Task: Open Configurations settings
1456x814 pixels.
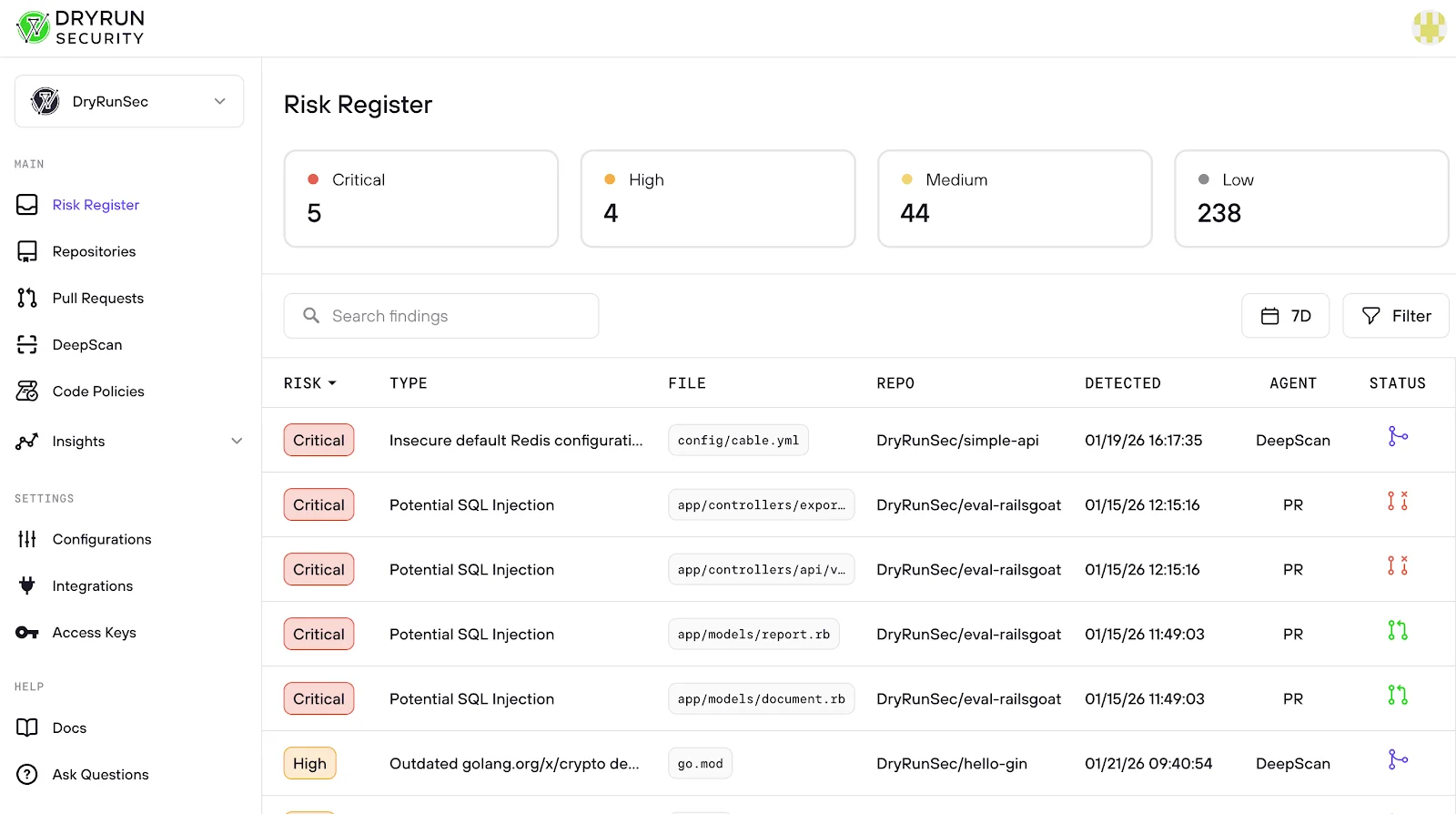Action: point(102,539)
